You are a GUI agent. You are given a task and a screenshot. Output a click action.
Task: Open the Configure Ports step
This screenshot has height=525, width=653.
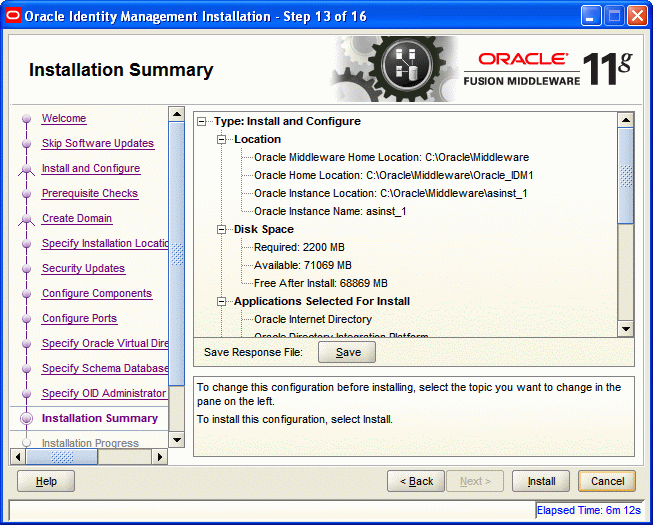coord(79,318)
